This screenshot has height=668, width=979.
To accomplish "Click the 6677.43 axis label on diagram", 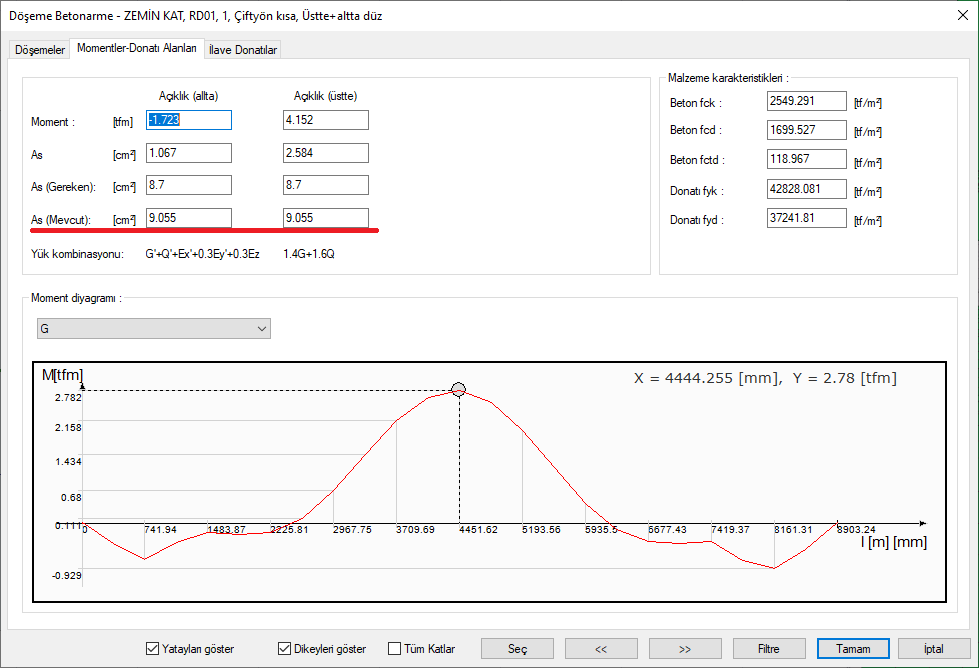I will 667,529.
